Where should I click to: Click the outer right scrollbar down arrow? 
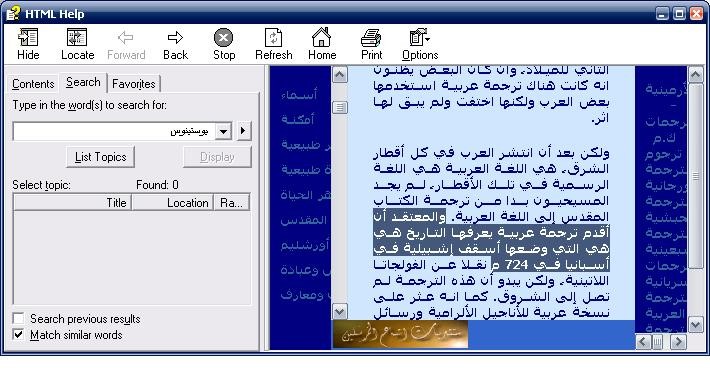pos(696,325)
